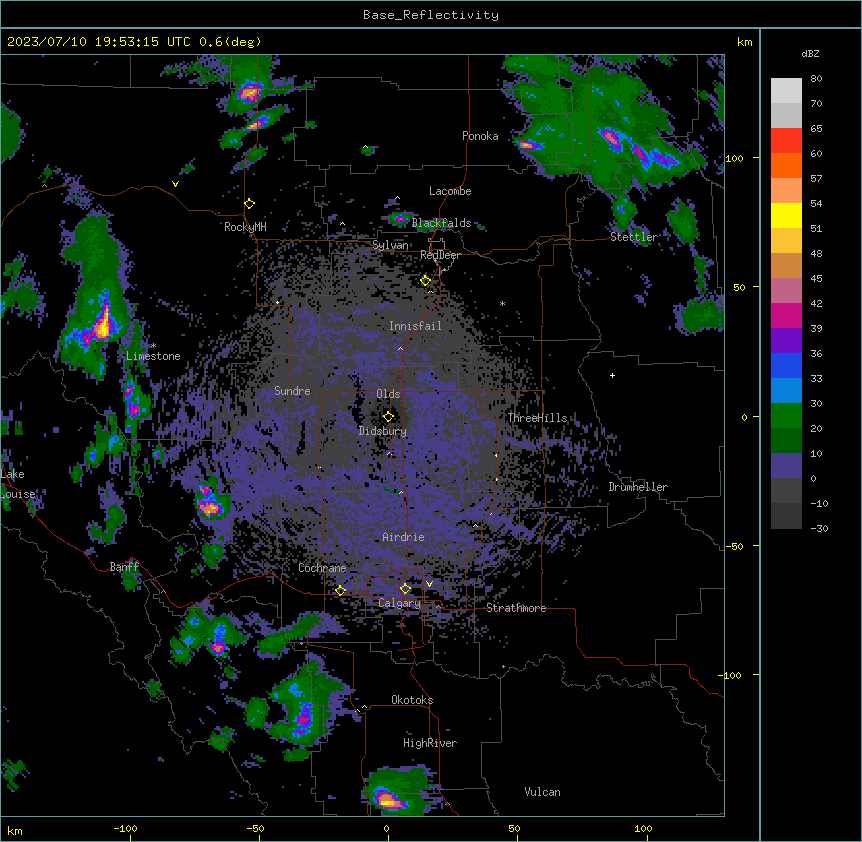Screen dimensions: 862x842
Task: Click the Cochrane city label
Action: [322, 568]
